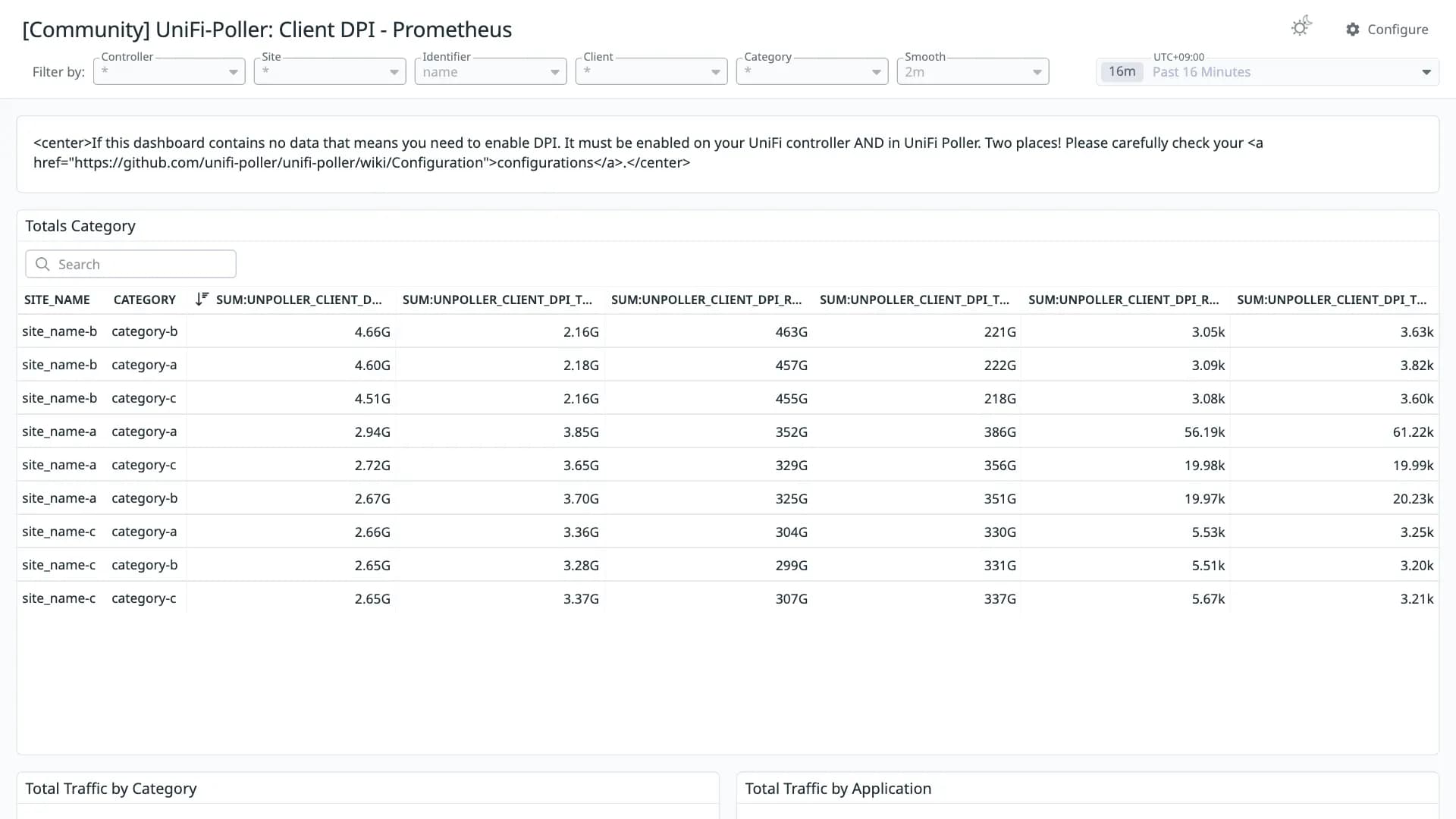Open the Client filter dropdown
This screenshot has width=1456, height=819.
click(651, 71)
